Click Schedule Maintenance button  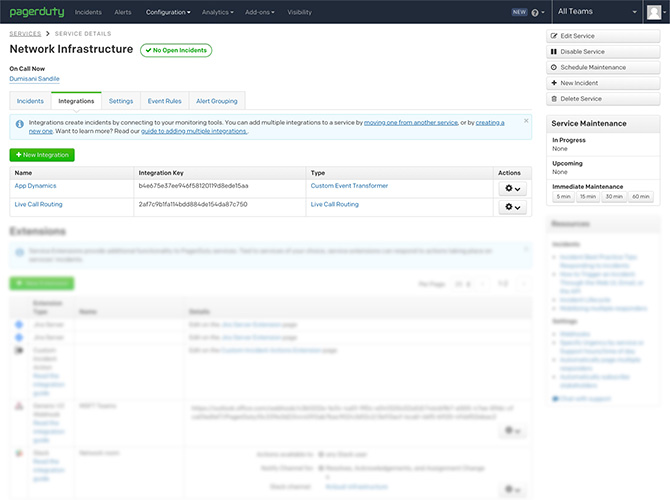click(603, 67)
